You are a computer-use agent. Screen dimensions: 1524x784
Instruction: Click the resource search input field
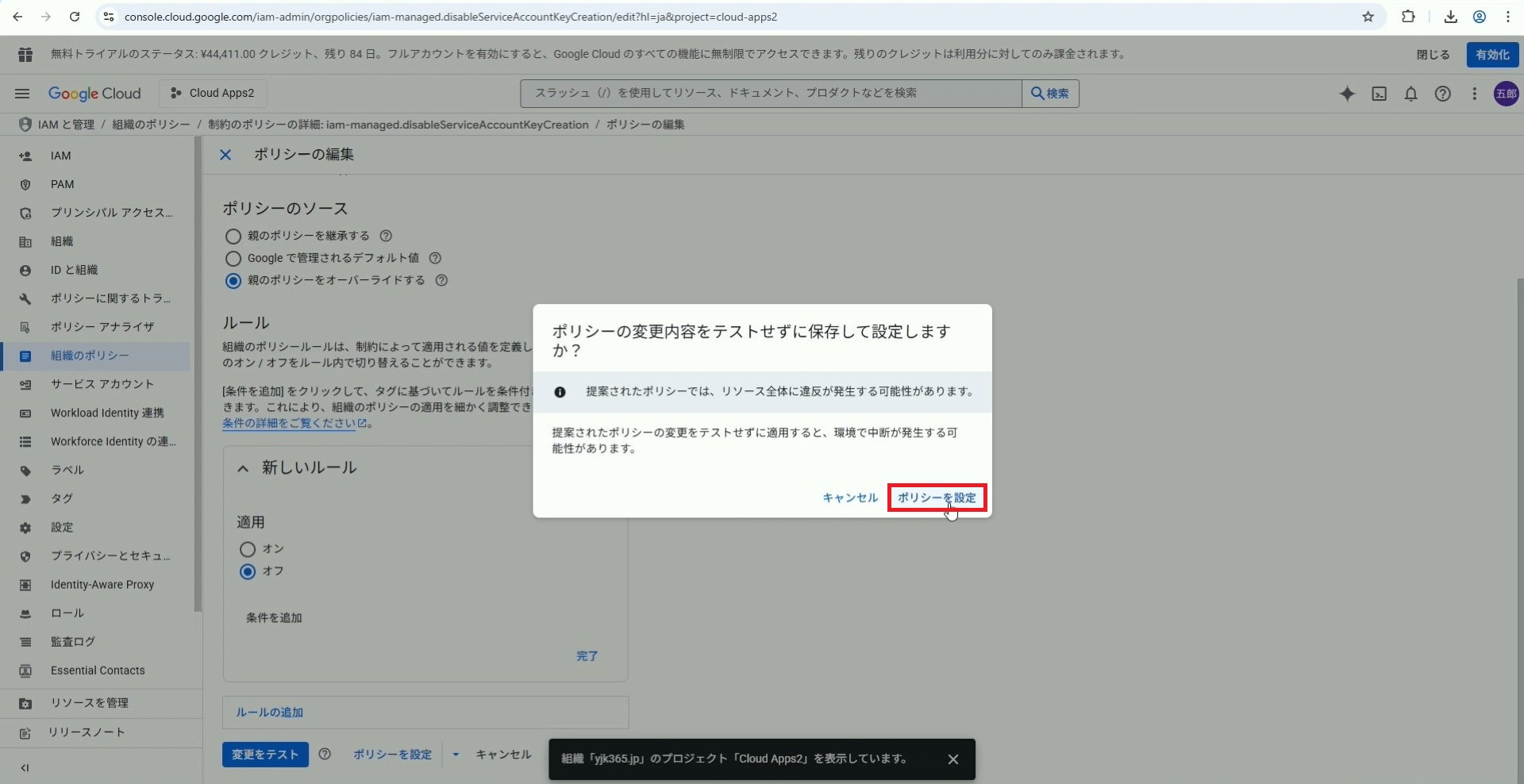pos(770,93)
